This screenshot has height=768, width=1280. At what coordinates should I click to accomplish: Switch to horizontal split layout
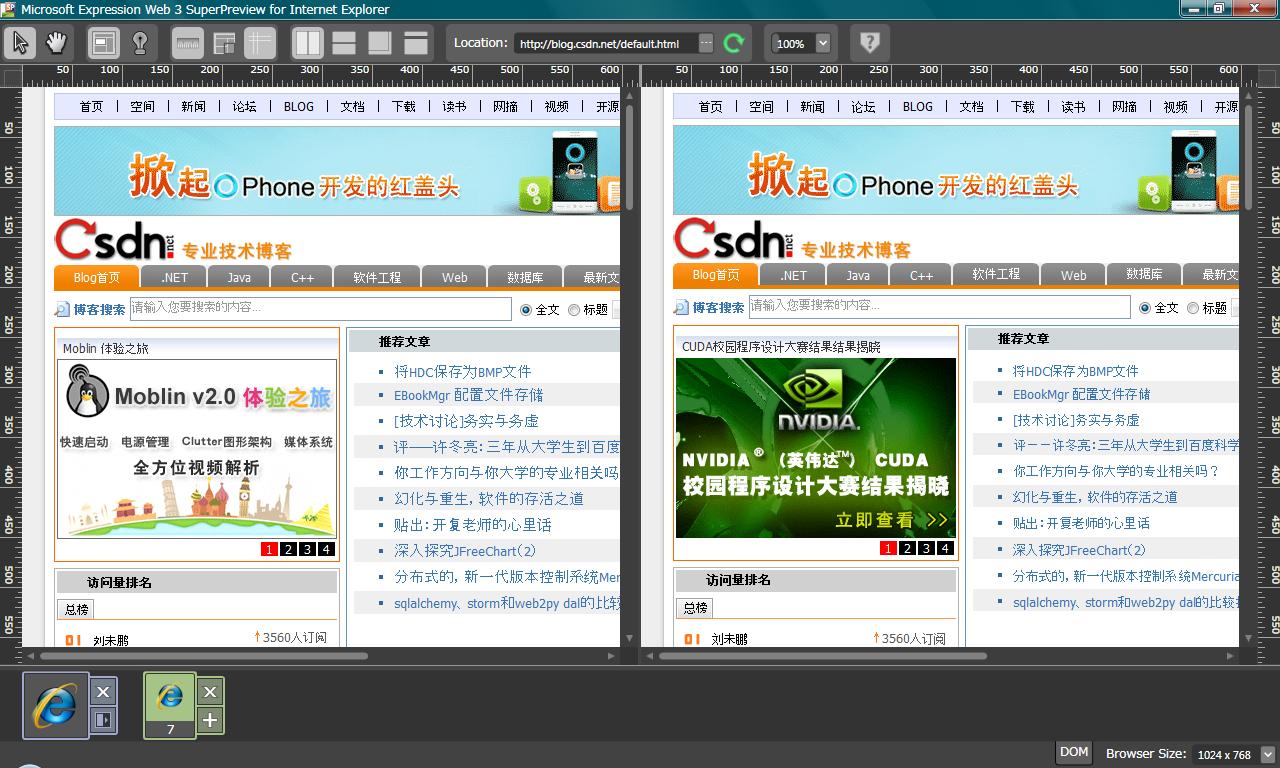(x=344, y=43)
